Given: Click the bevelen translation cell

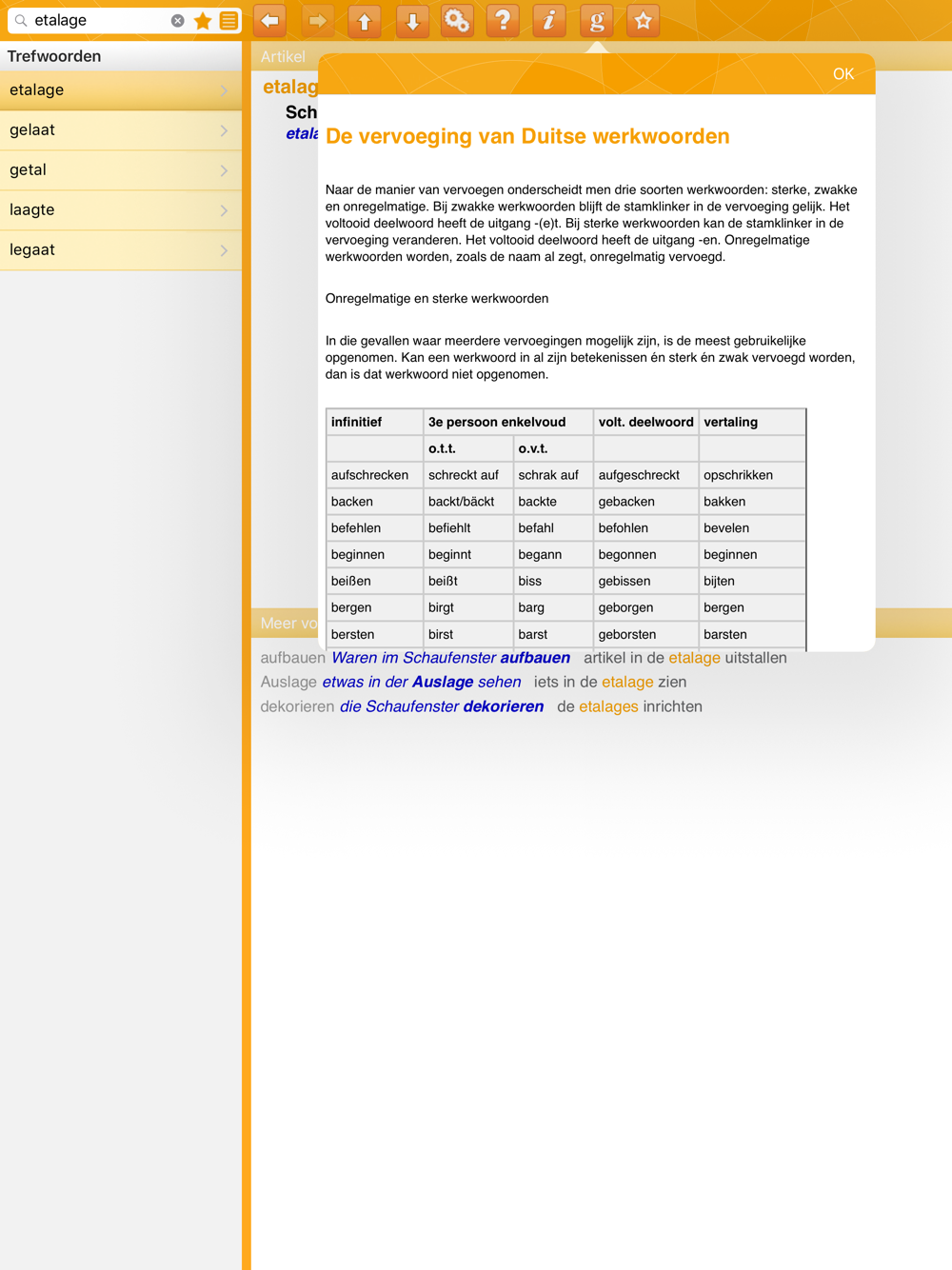Looking at the screenshot, I should [753, 528].
